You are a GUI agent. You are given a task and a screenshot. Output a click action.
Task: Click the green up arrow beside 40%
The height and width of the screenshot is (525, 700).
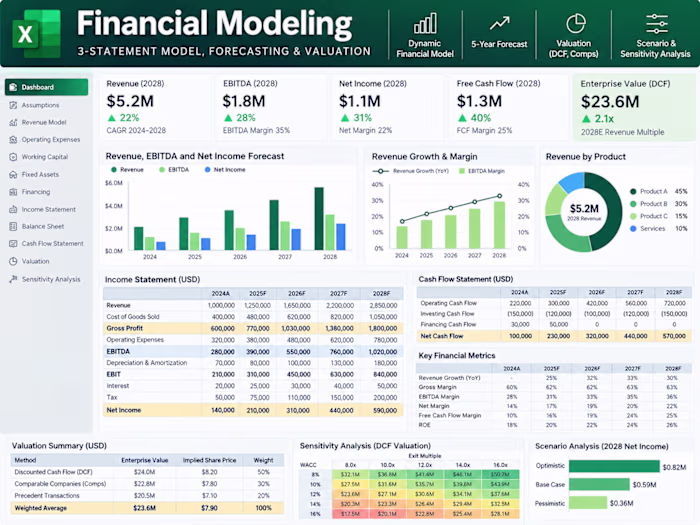click(x=462, y=118)
